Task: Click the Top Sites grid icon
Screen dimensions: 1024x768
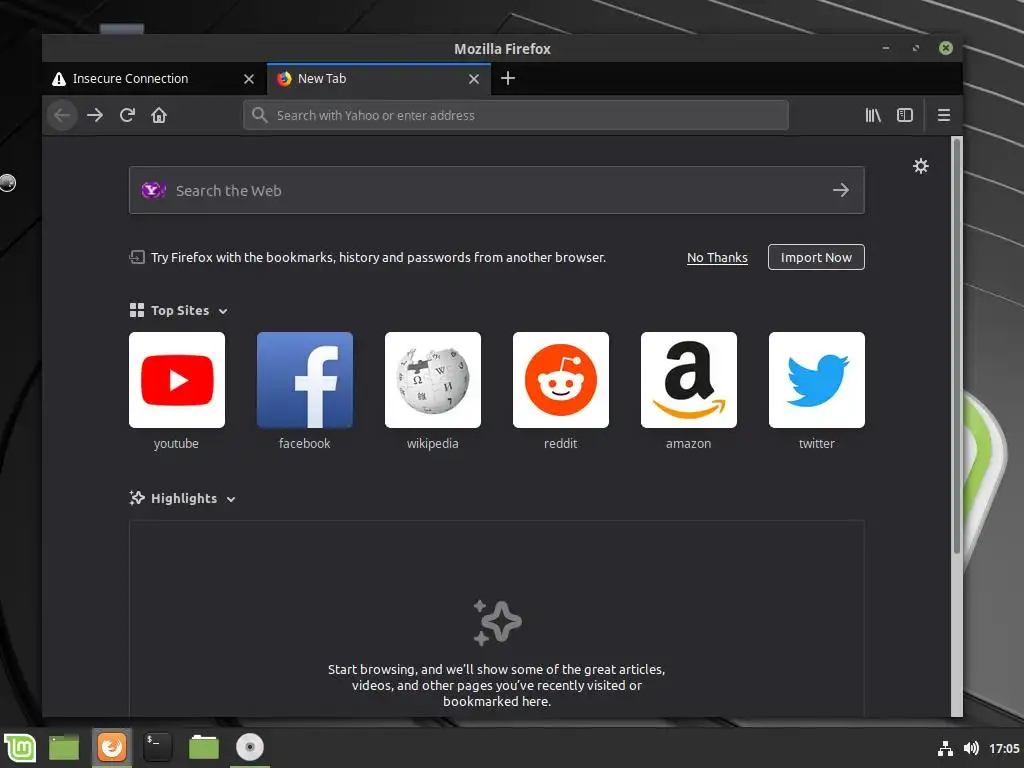Action: (136, 310)
